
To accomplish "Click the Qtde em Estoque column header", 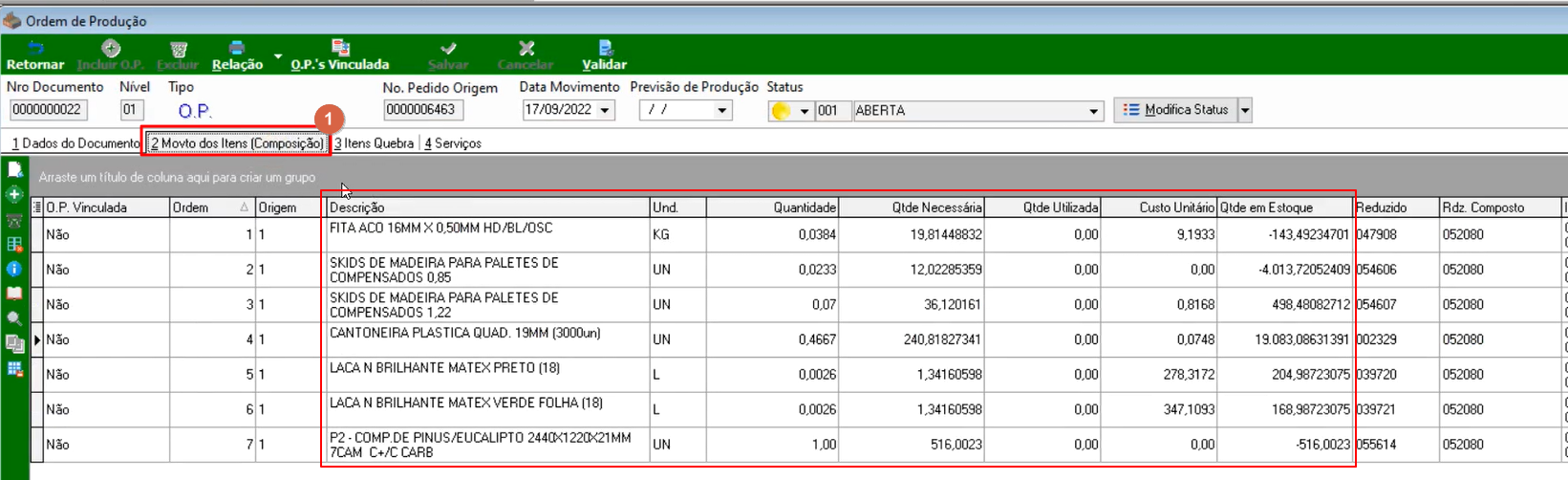I will pos(1285,207).
